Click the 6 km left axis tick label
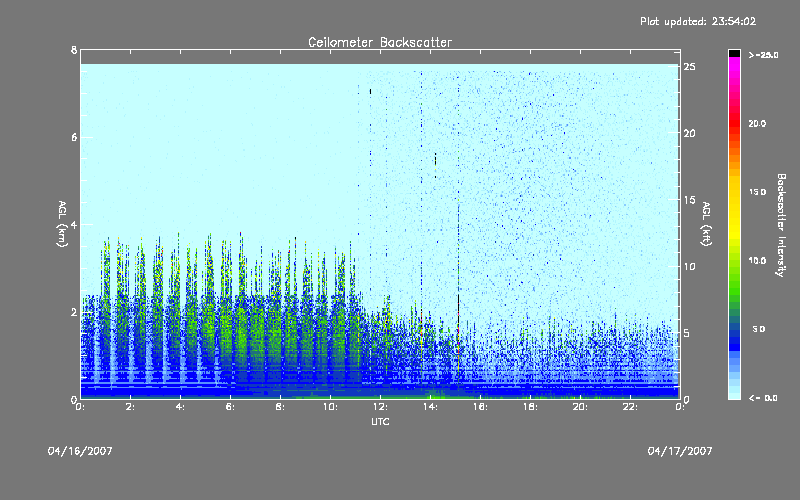This screenshot has height=500, width=800. coord(74,137)
